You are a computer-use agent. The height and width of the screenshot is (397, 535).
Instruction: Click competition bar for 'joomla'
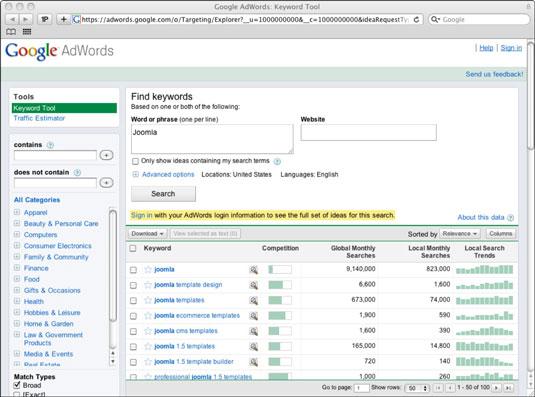pos(280,270)
